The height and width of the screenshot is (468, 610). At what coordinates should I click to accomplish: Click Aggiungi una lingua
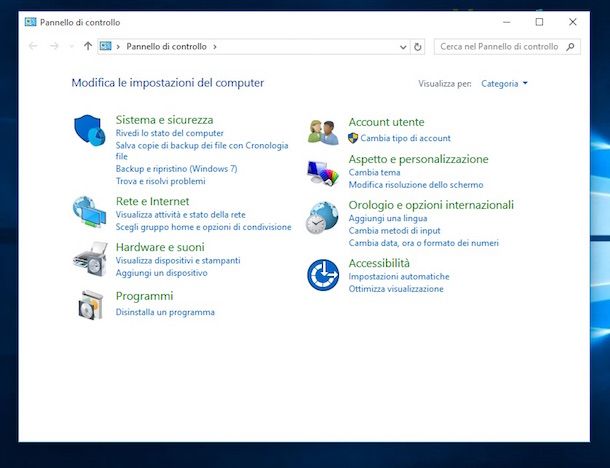(388, 218)
